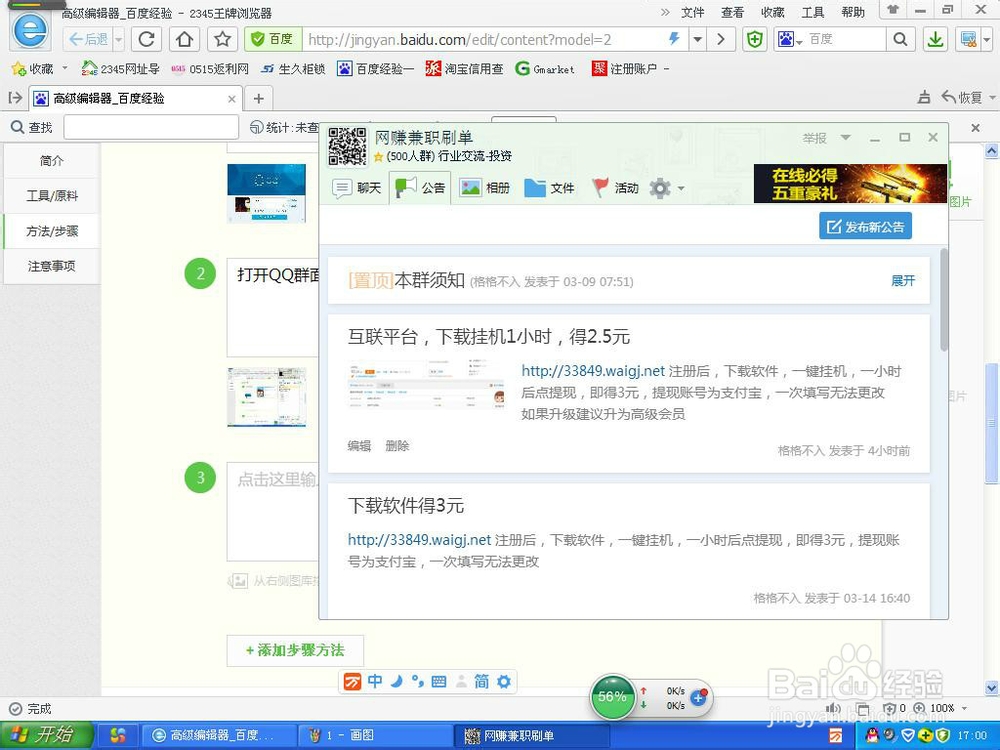Screen dimensions: 1000x750
Task: Switch to the 画图 taskbar window
Action: coord(376,736)
